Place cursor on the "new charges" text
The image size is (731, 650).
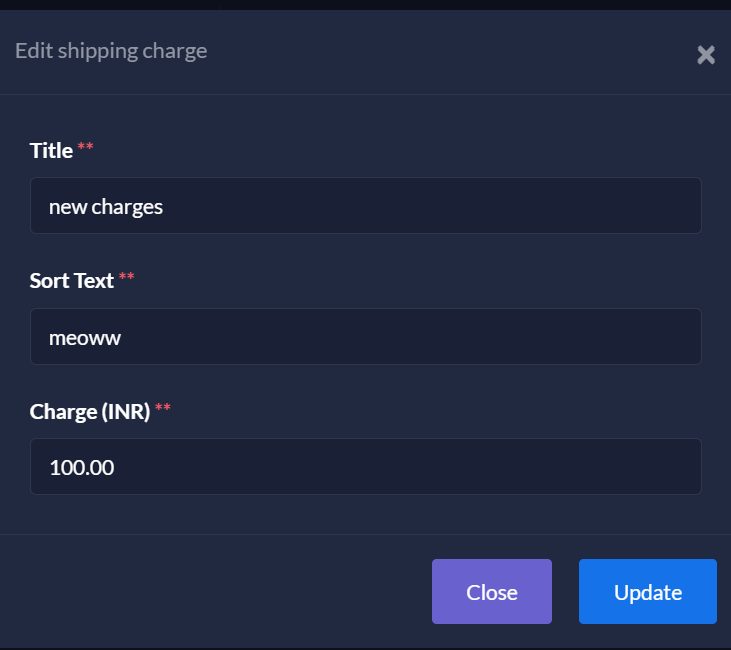pos(106,207)
